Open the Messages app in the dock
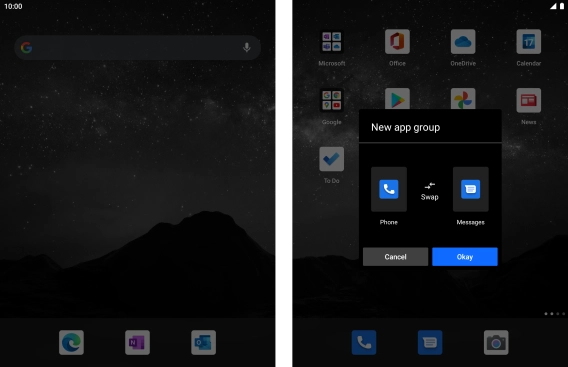Image resolution: width=568 pixels, height=367 pixels. [430, 342]
